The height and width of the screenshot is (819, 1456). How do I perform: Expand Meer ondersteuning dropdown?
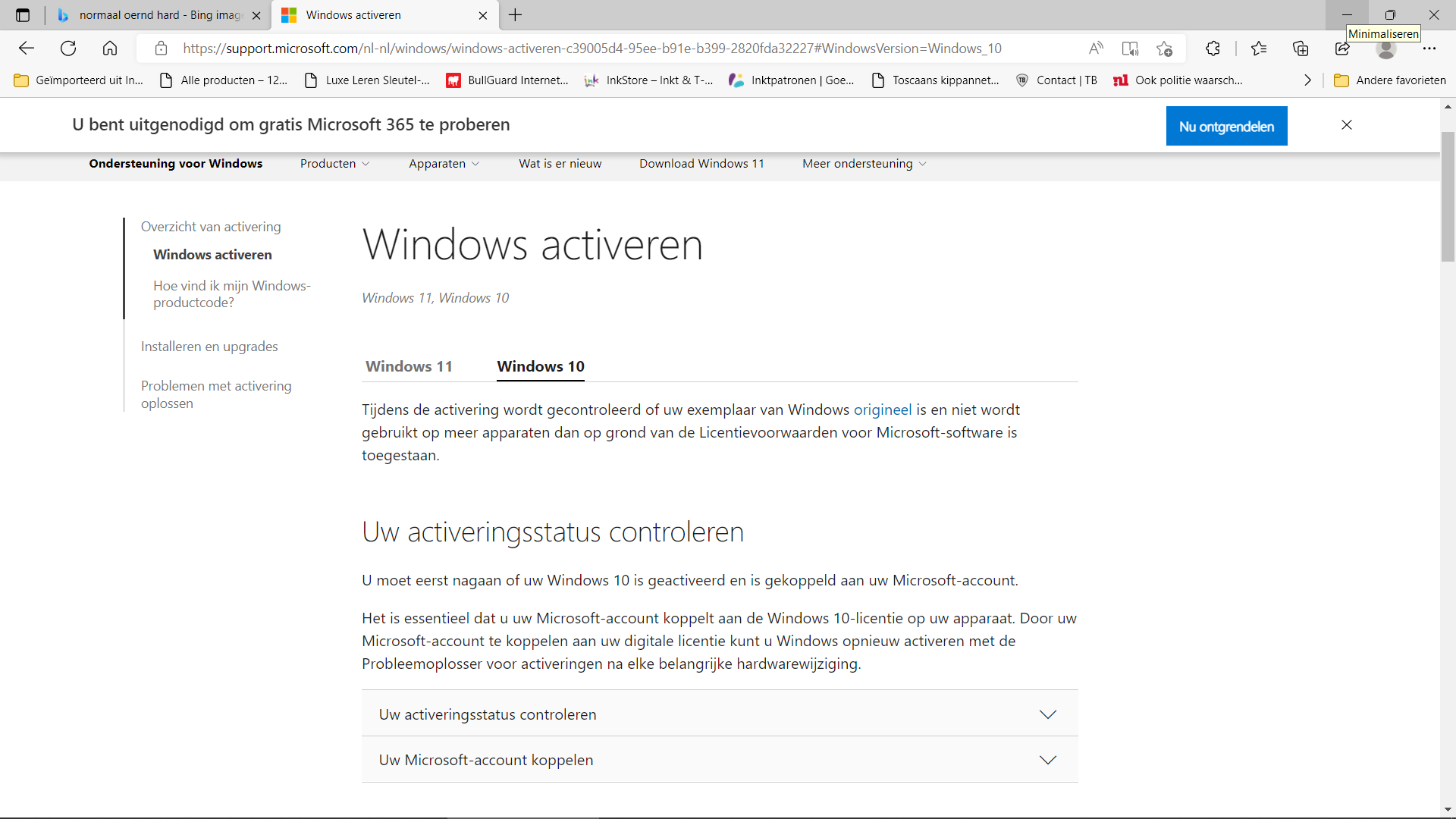(864, 164)
